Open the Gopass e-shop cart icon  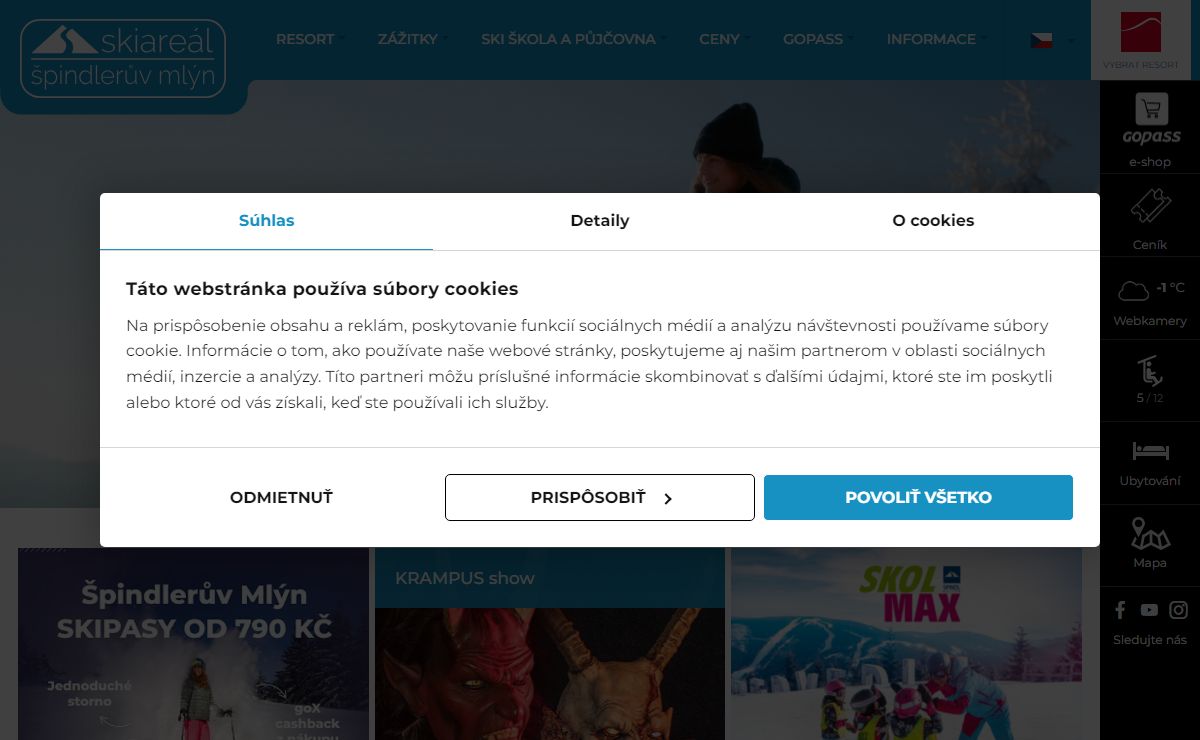click(1150, 110)
